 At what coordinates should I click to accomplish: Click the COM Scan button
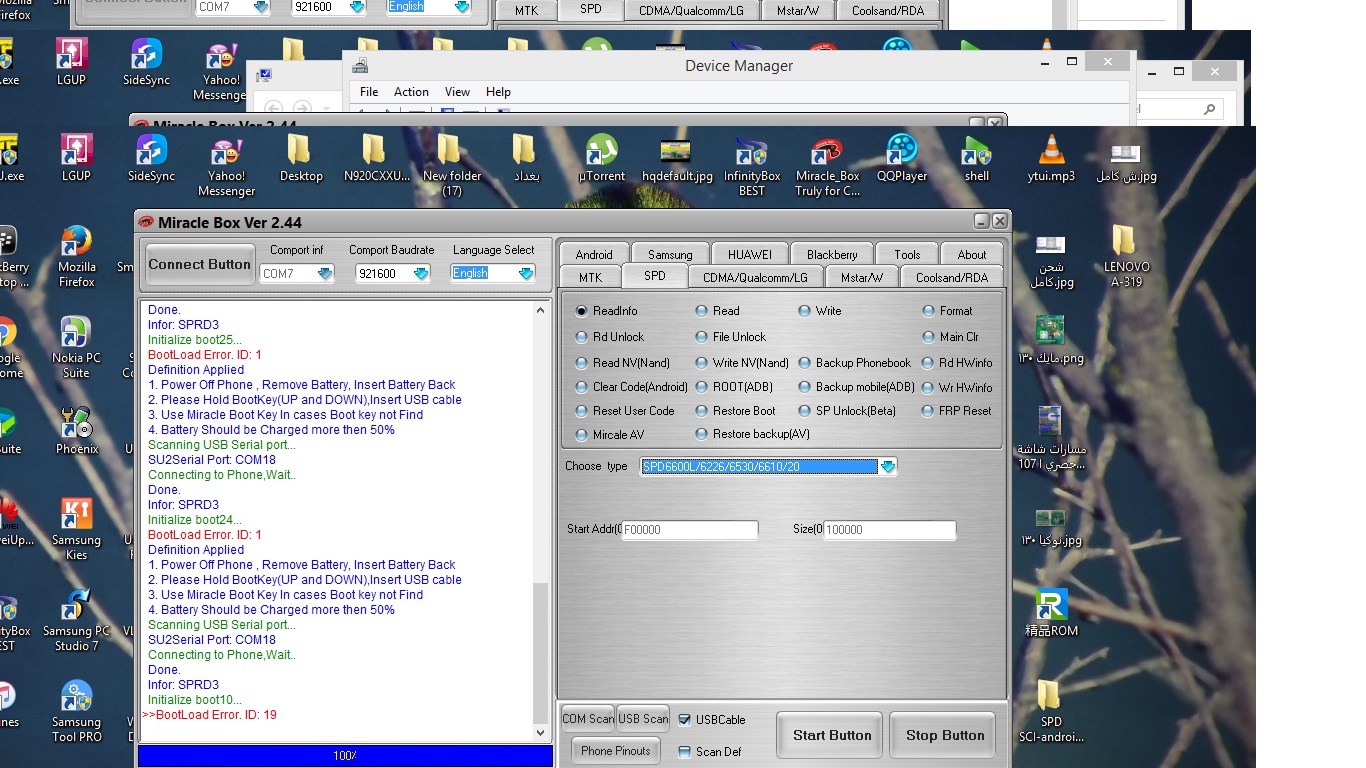point(588,718)
